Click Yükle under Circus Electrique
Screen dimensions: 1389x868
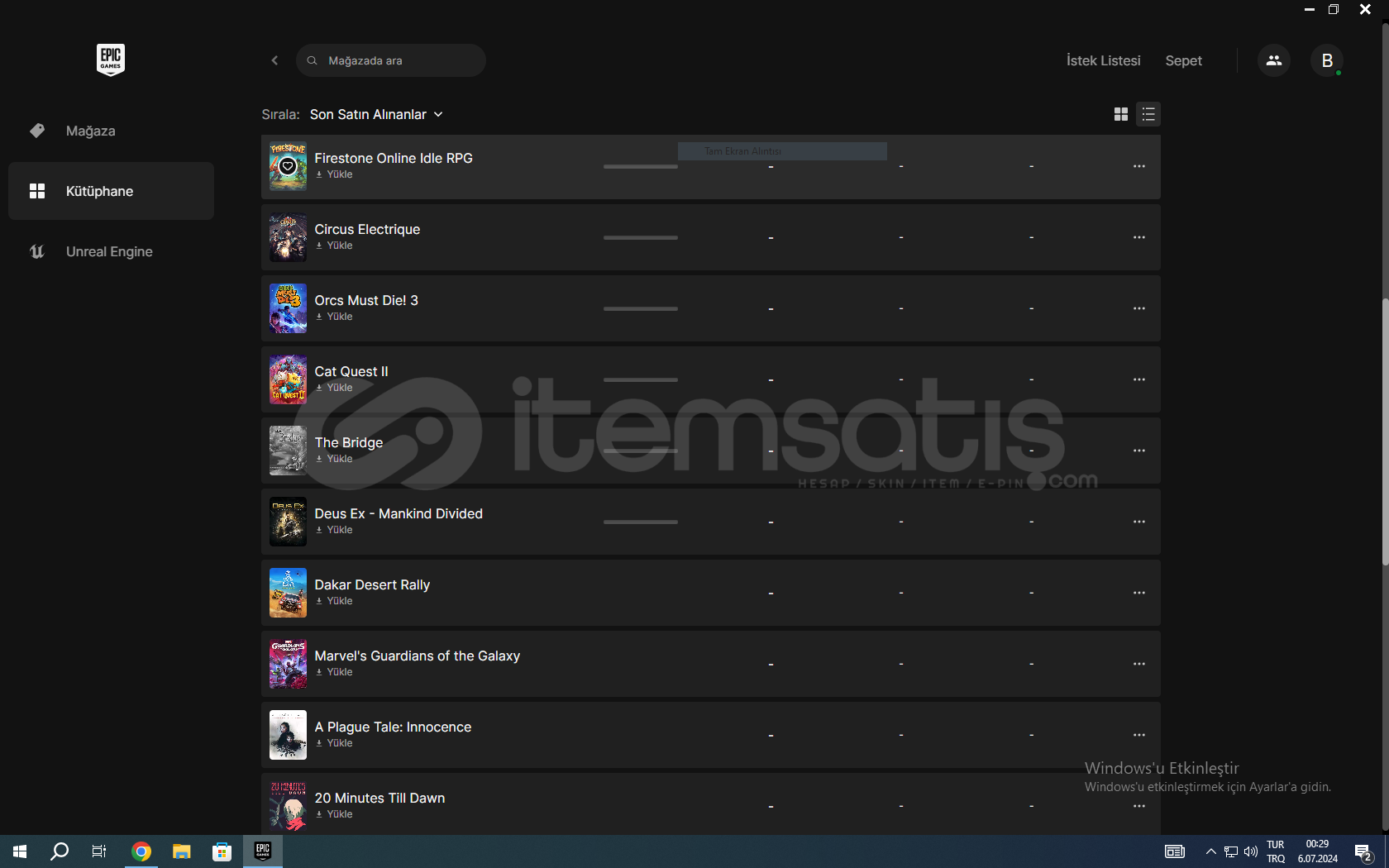(x=334, y=246)
